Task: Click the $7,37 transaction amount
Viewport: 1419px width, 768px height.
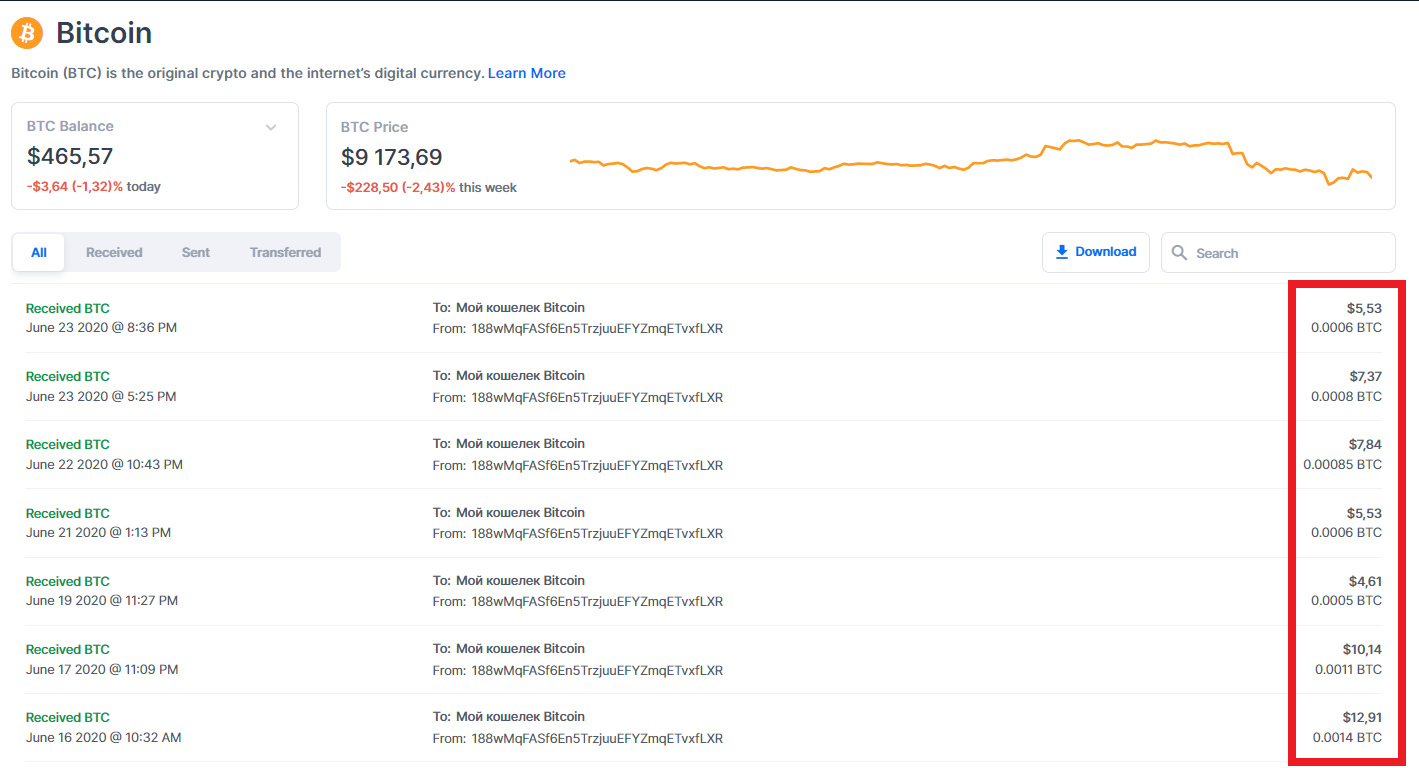Action: [x=1365, y=376]
